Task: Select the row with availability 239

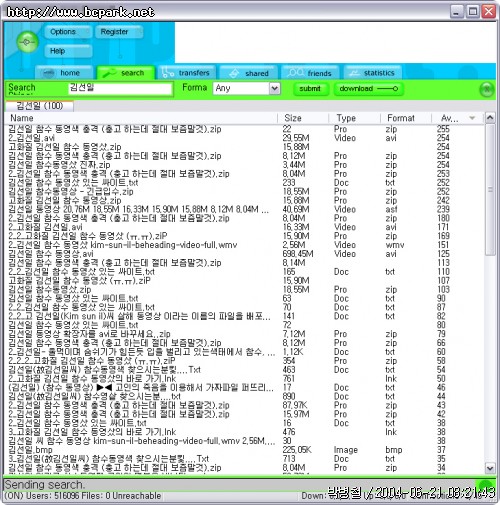Action: tap(243, 209)
